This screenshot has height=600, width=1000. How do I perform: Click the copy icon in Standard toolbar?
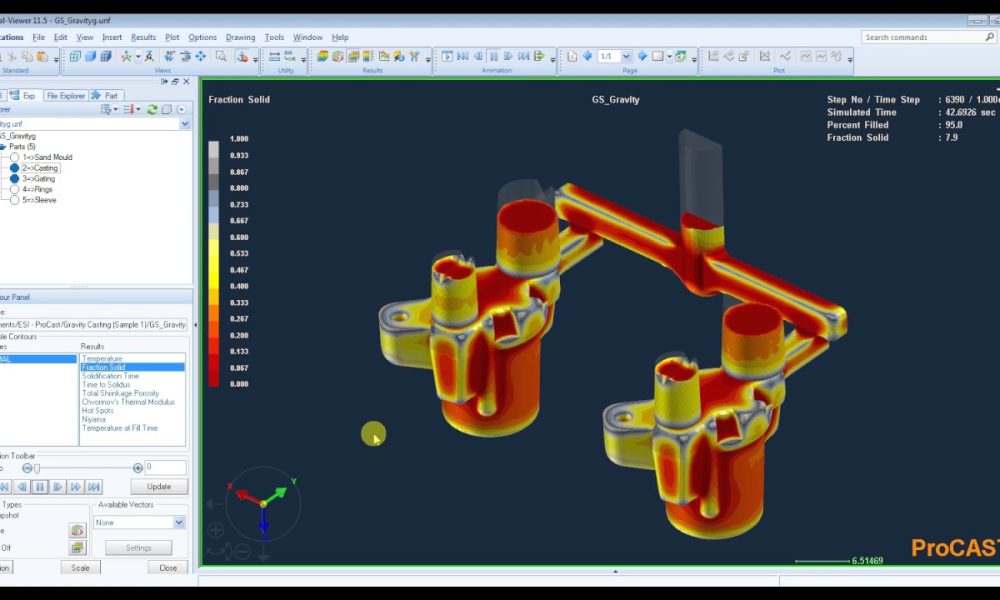[27, 56]
